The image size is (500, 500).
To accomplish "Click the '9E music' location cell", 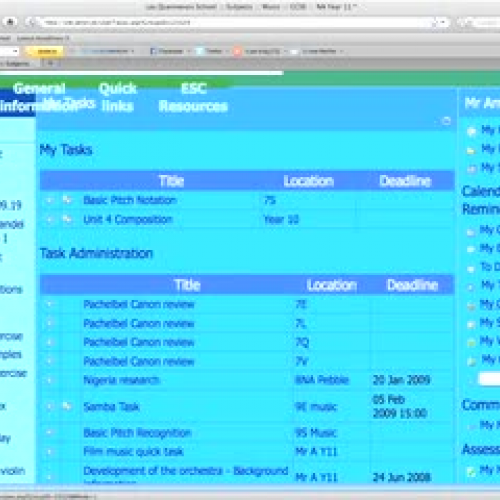I will click(x=316, y=407).
